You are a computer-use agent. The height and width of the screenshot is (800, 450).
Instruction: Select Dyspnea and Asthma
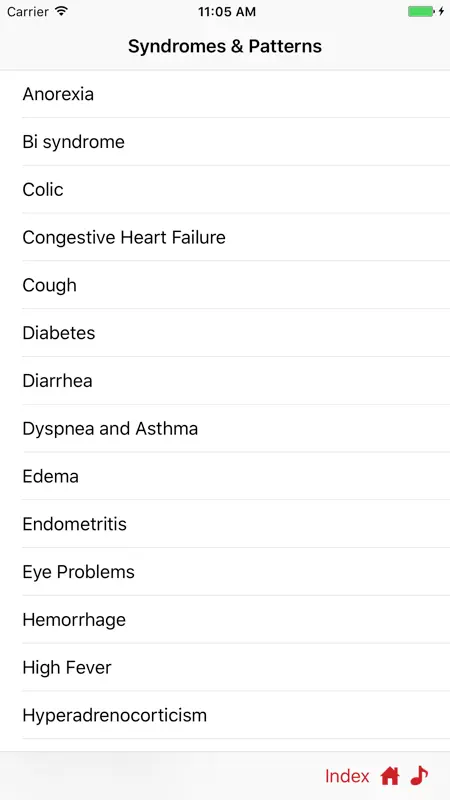[225, 429]
